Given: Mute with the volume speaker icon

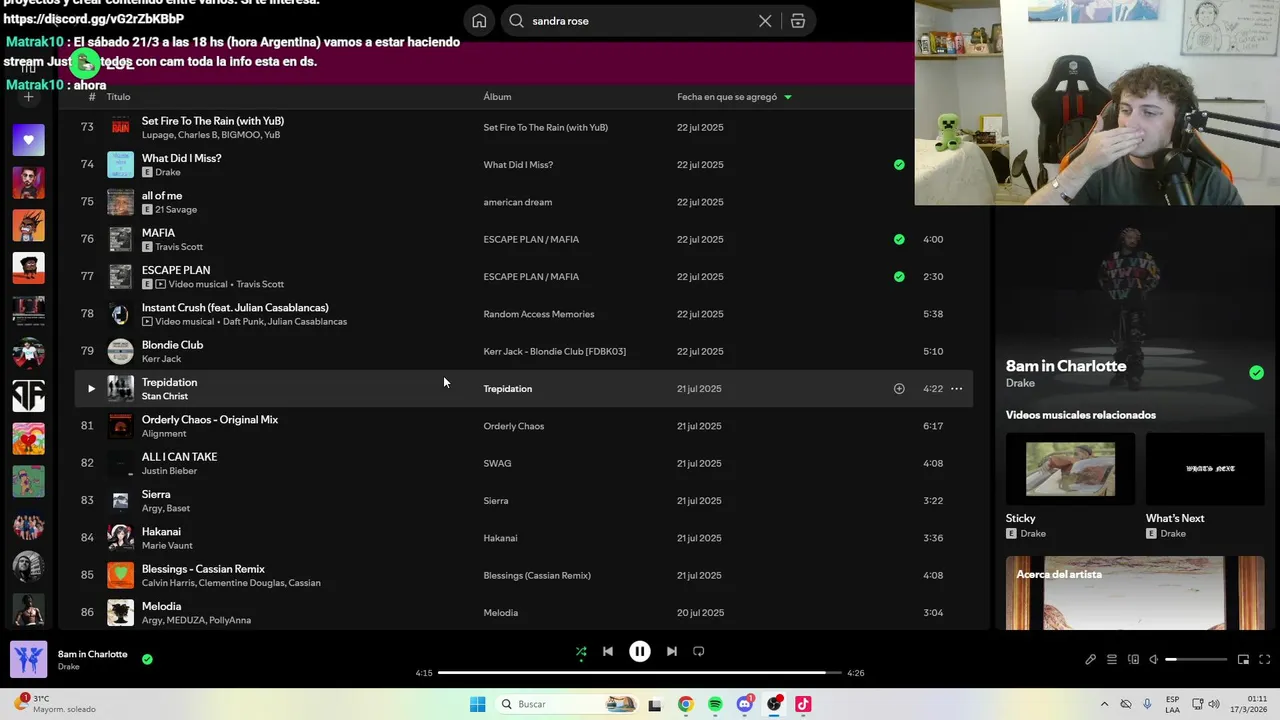Looking at the screenshot, I should pyautogui.click(x=1154, y=660).
